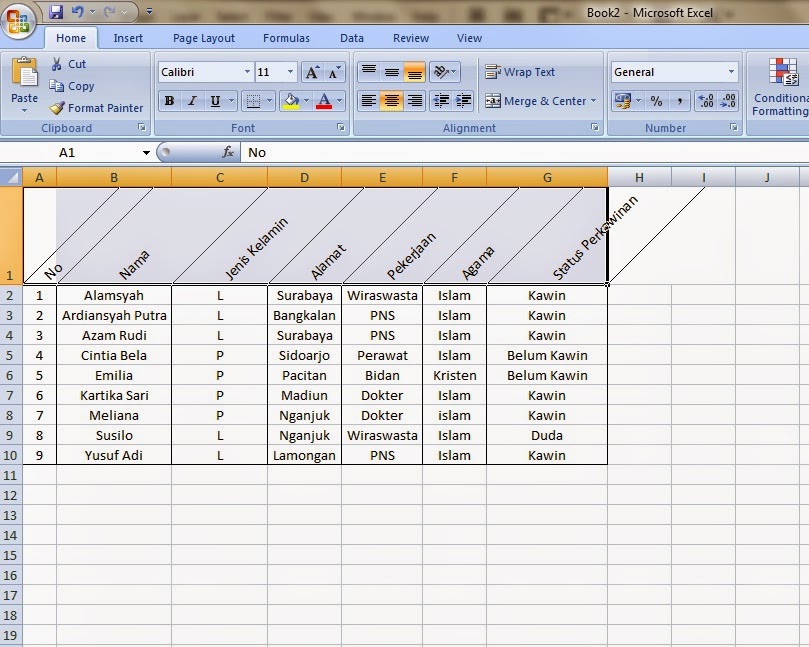Open the Calibri font name dropdown
809x647 pixels.
pos(247,72)
